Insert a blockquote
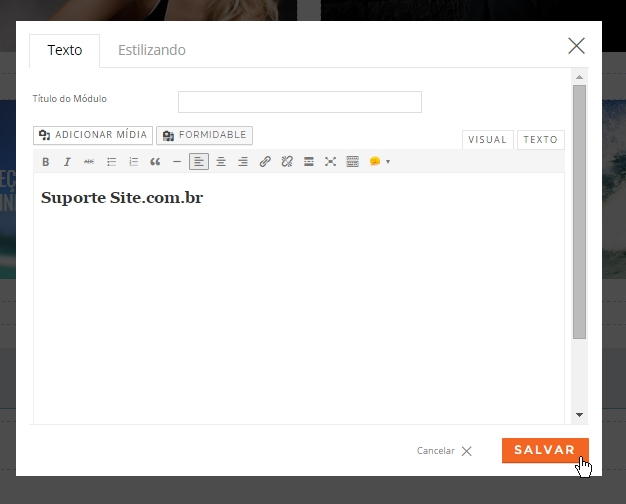The image size is (626, 504). pyautogui.click(x=155, y=162)
